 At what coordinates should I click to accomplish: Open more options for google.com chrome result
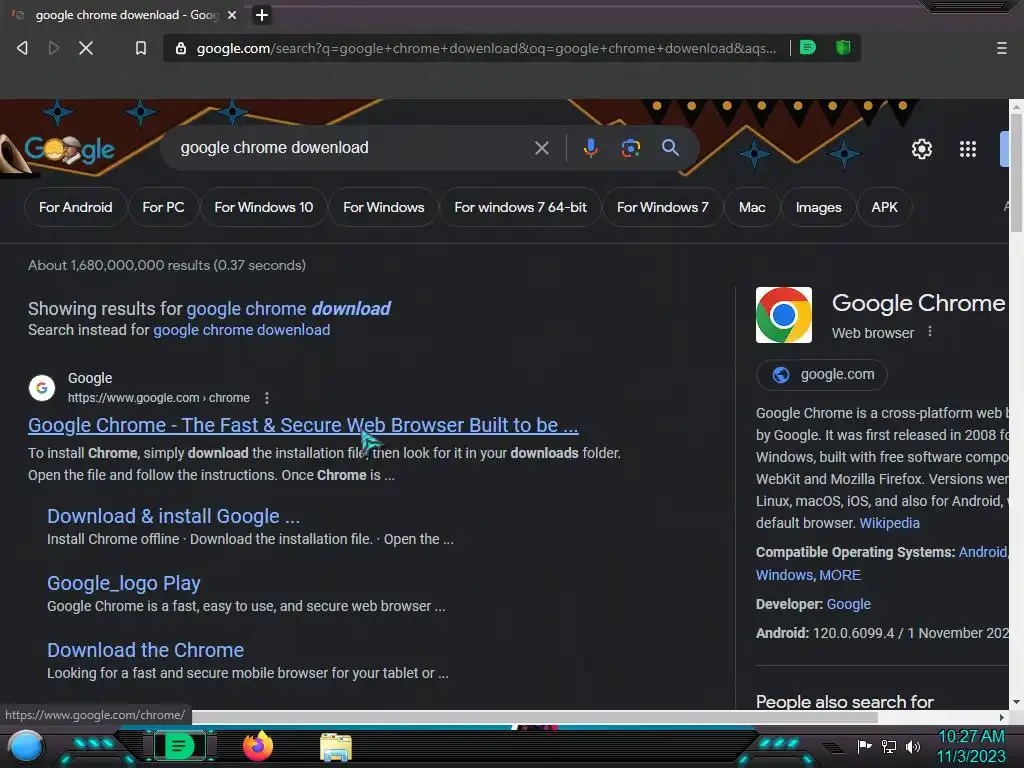266,398
